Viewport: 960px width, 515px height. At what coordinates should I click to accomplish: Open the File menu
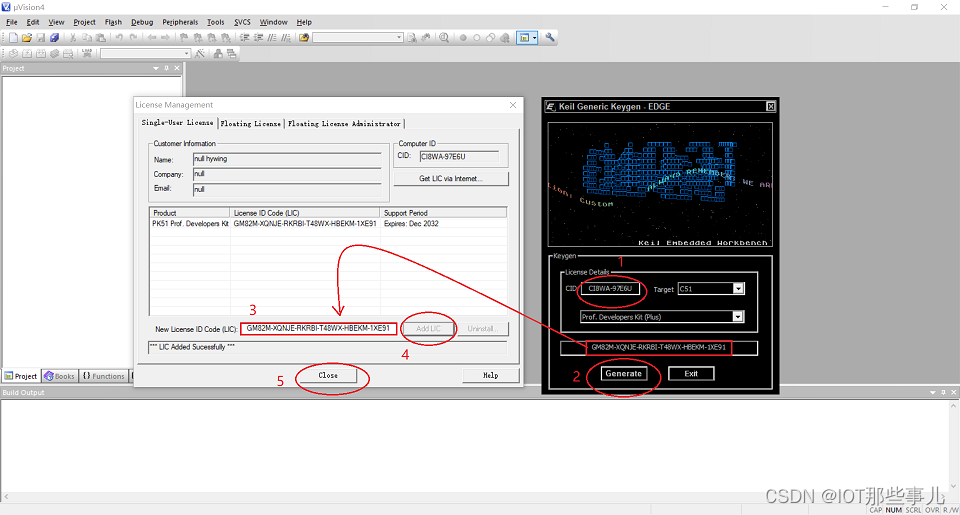12,22
